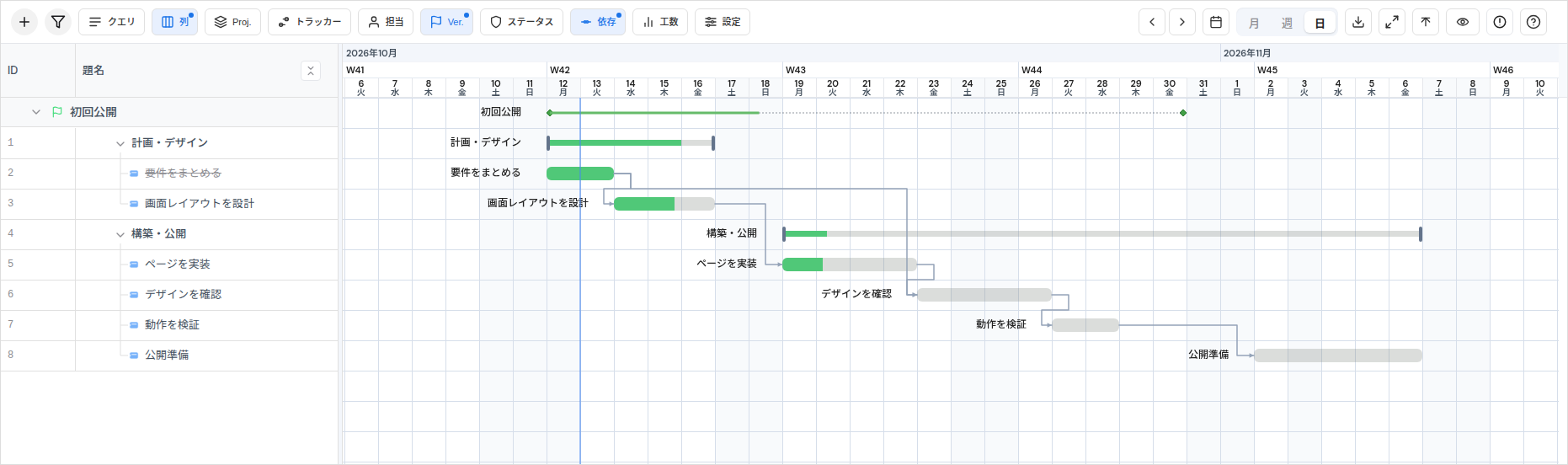Click the 要件をまとめる gantt bar
Screen dimensions: 1568x465
(x=580, y=174)
